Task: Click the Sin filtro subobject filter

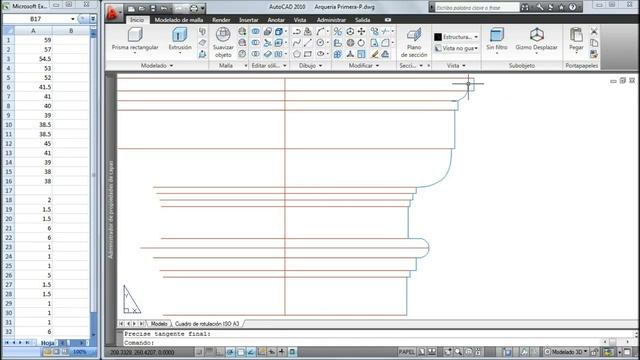Action: pyautogui.click(x=497, y=40)
